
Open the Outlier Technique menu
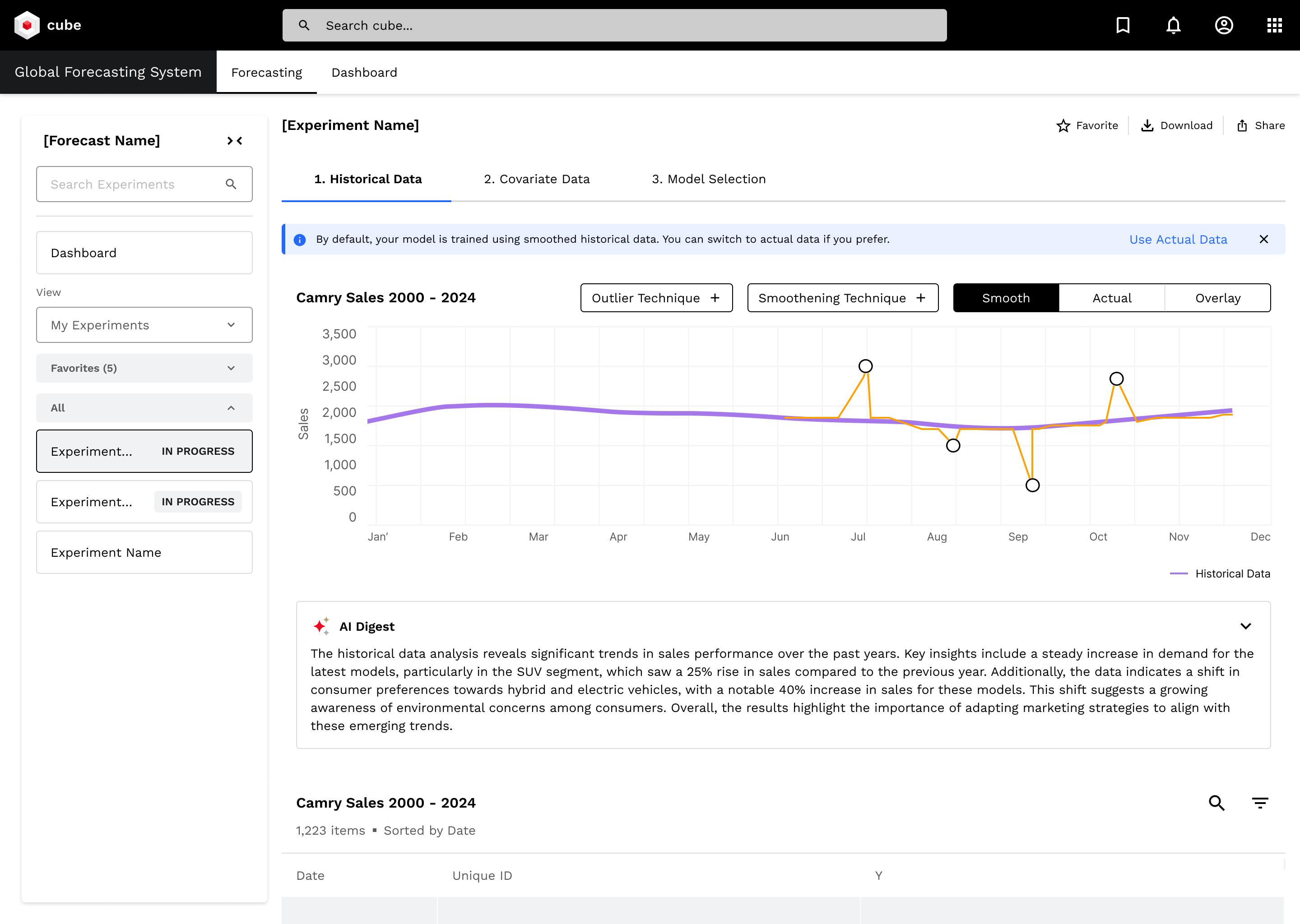point(656,298)
